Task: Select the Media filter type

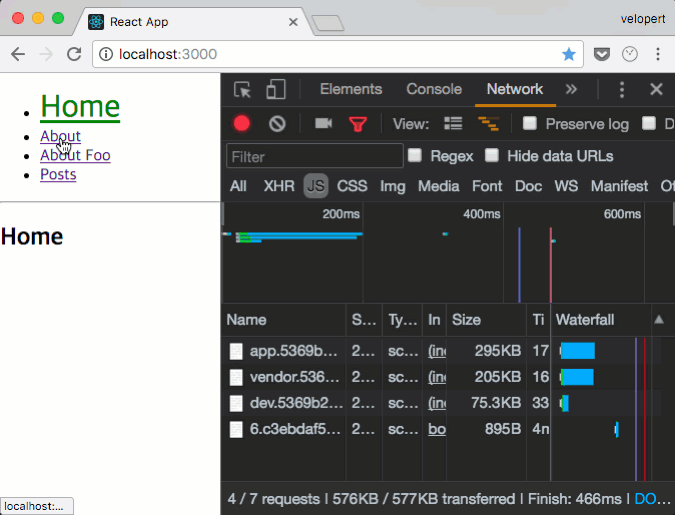Action: (438, 186)
